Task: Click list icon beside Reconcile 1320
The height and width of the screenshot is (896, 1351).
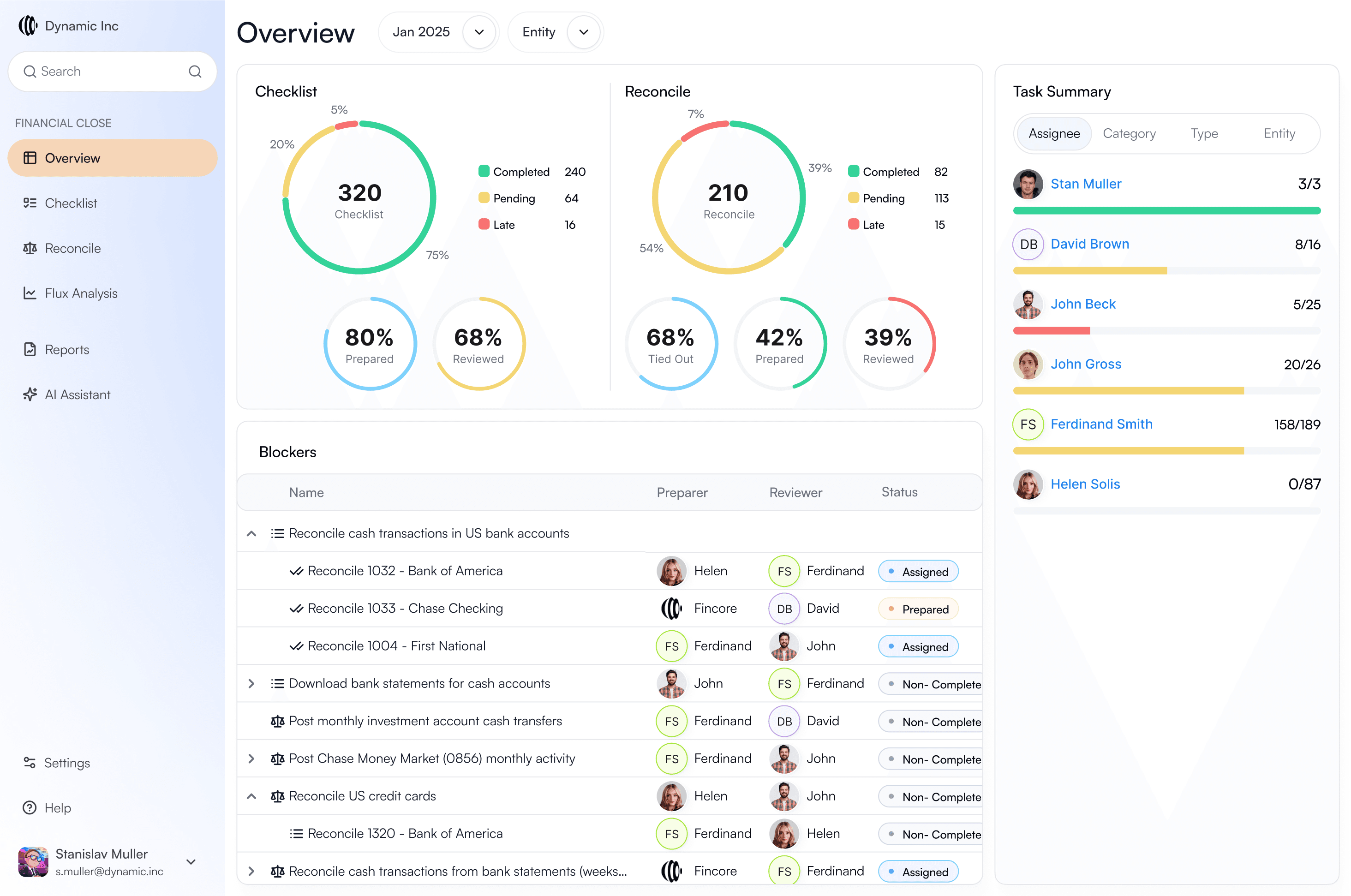Action: tap(296, 834)
